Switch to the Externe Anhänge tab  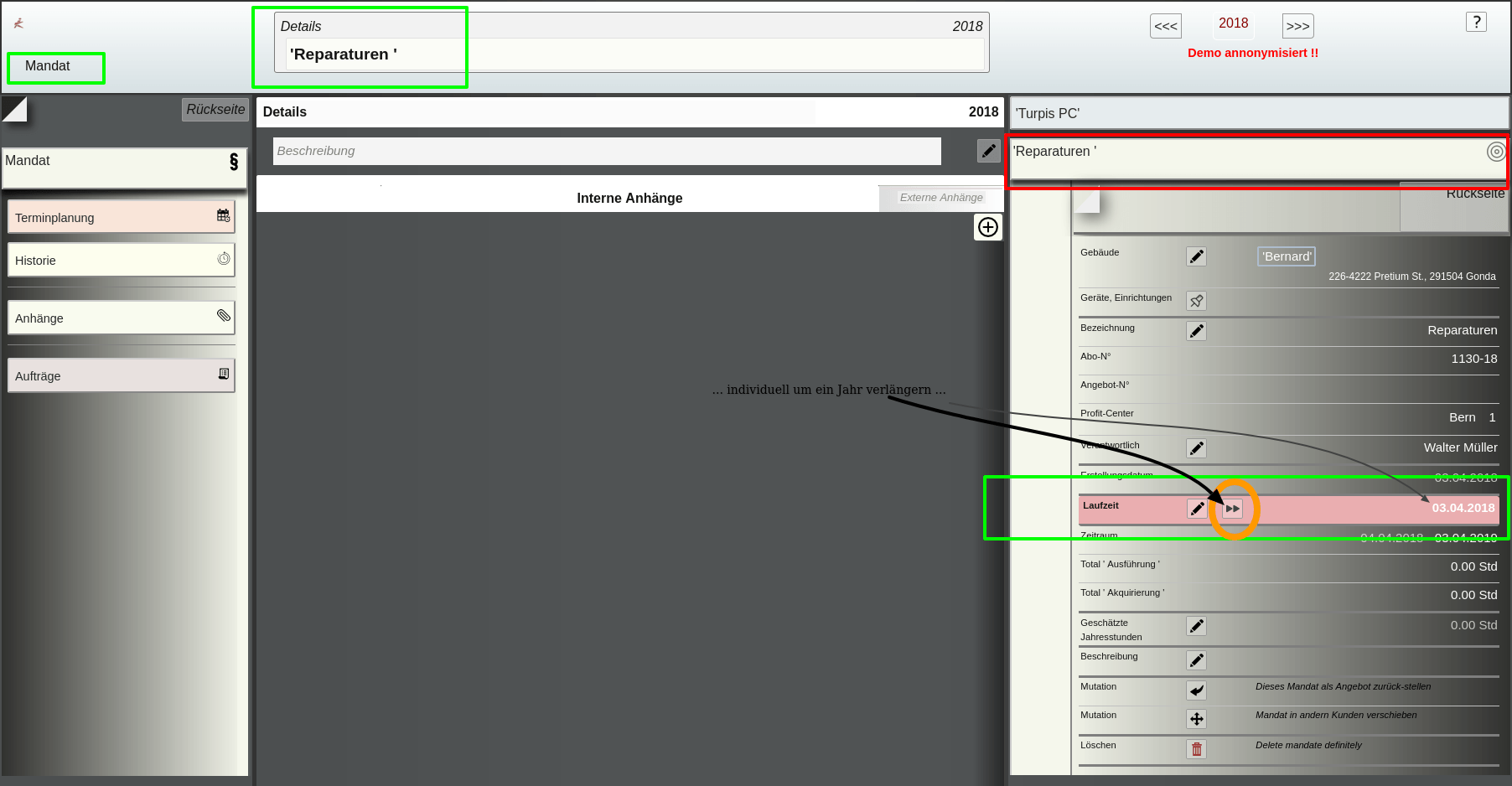click(x=941, y=198)
